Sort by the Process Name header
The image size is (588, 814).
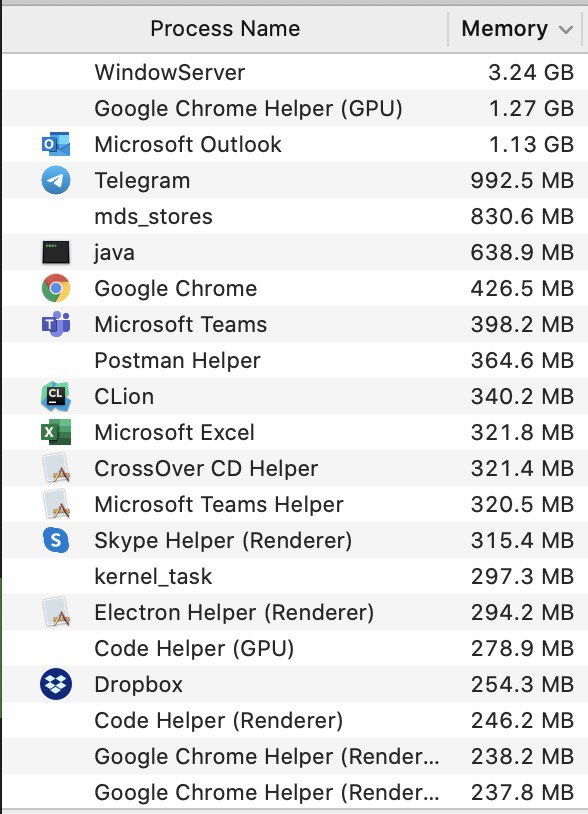pyautogui.click(x=225, y=29)
